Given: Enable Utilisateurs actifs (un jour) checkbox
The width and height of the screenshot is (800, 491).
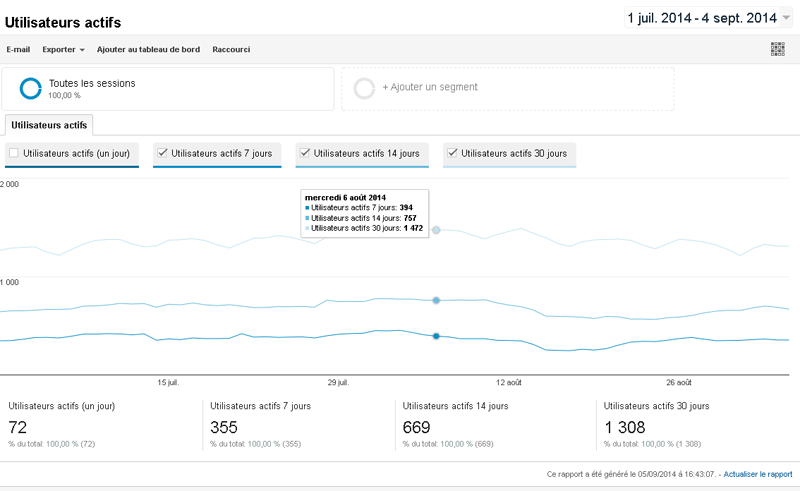Looking at the screenshot, I should [14, 153].
